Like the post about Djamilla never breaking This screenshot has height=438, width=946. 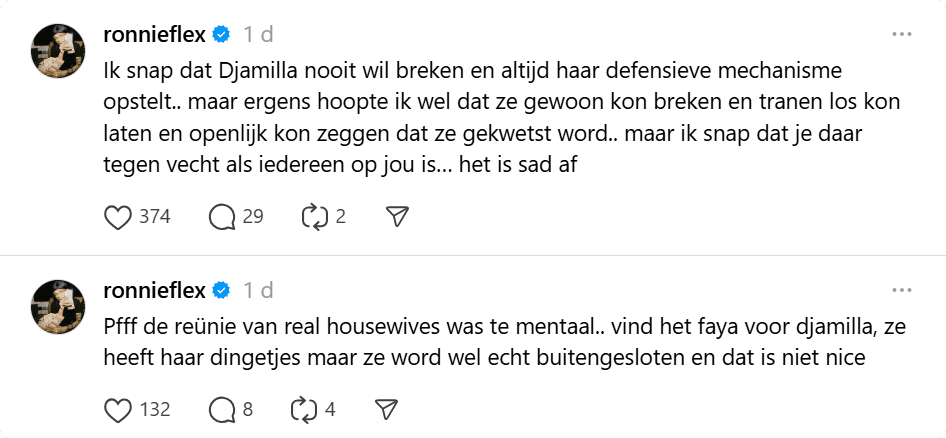[119, 216]
